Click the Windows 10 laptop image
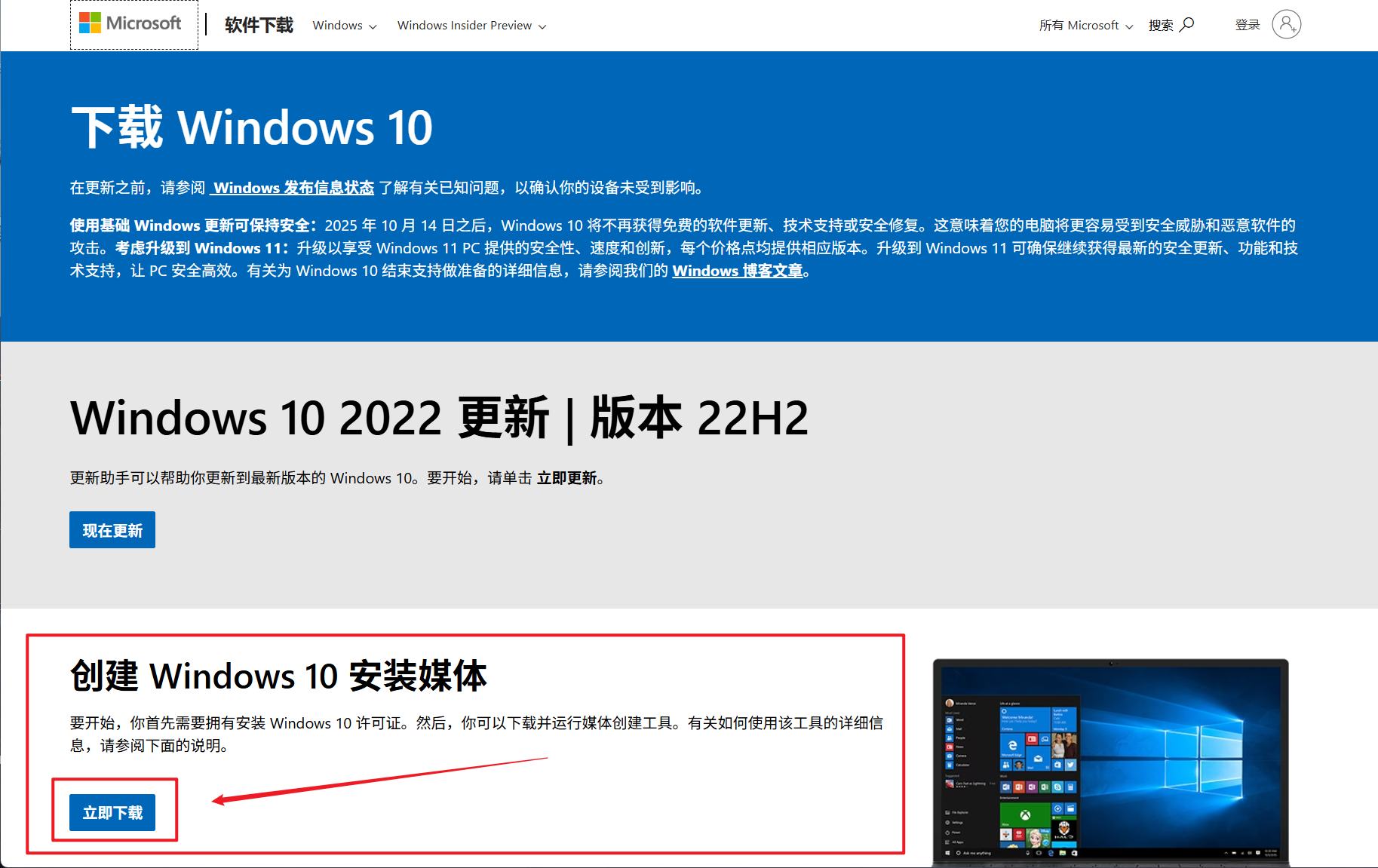The height and width of the screenshot is (868, 1378). pos(1110,762)
